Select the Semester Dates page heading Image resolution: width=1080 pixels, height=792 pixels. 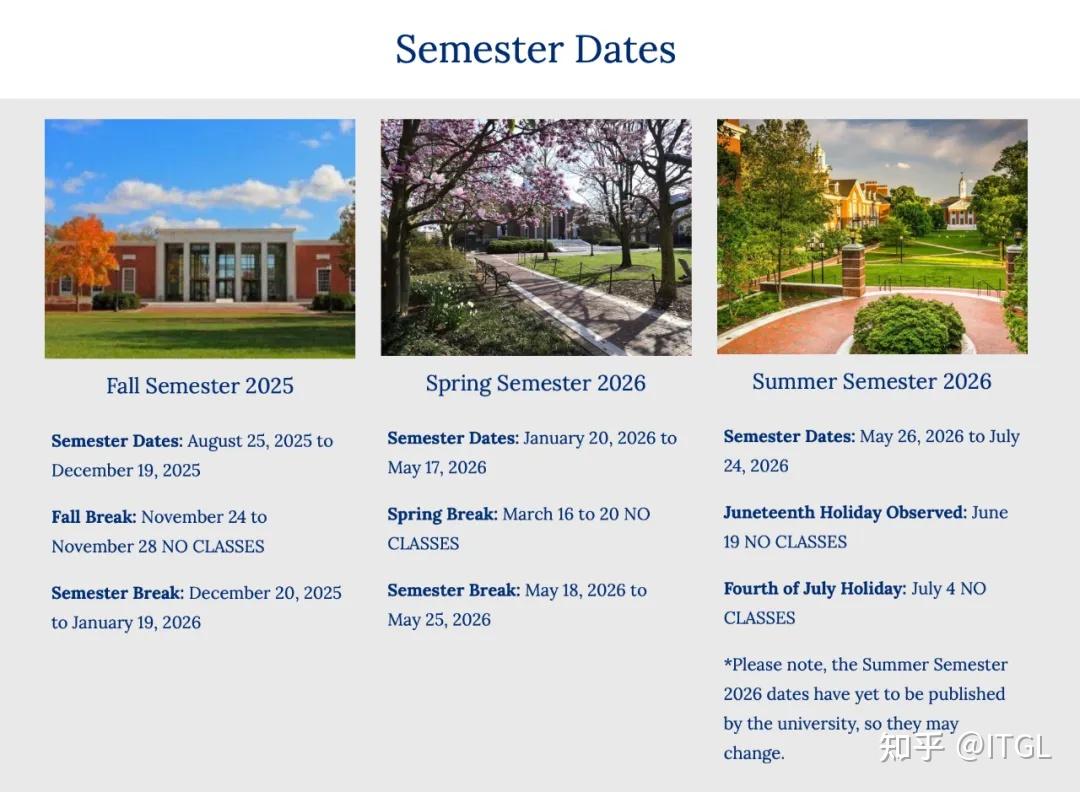pyautogui.click(x=535, y=49)
